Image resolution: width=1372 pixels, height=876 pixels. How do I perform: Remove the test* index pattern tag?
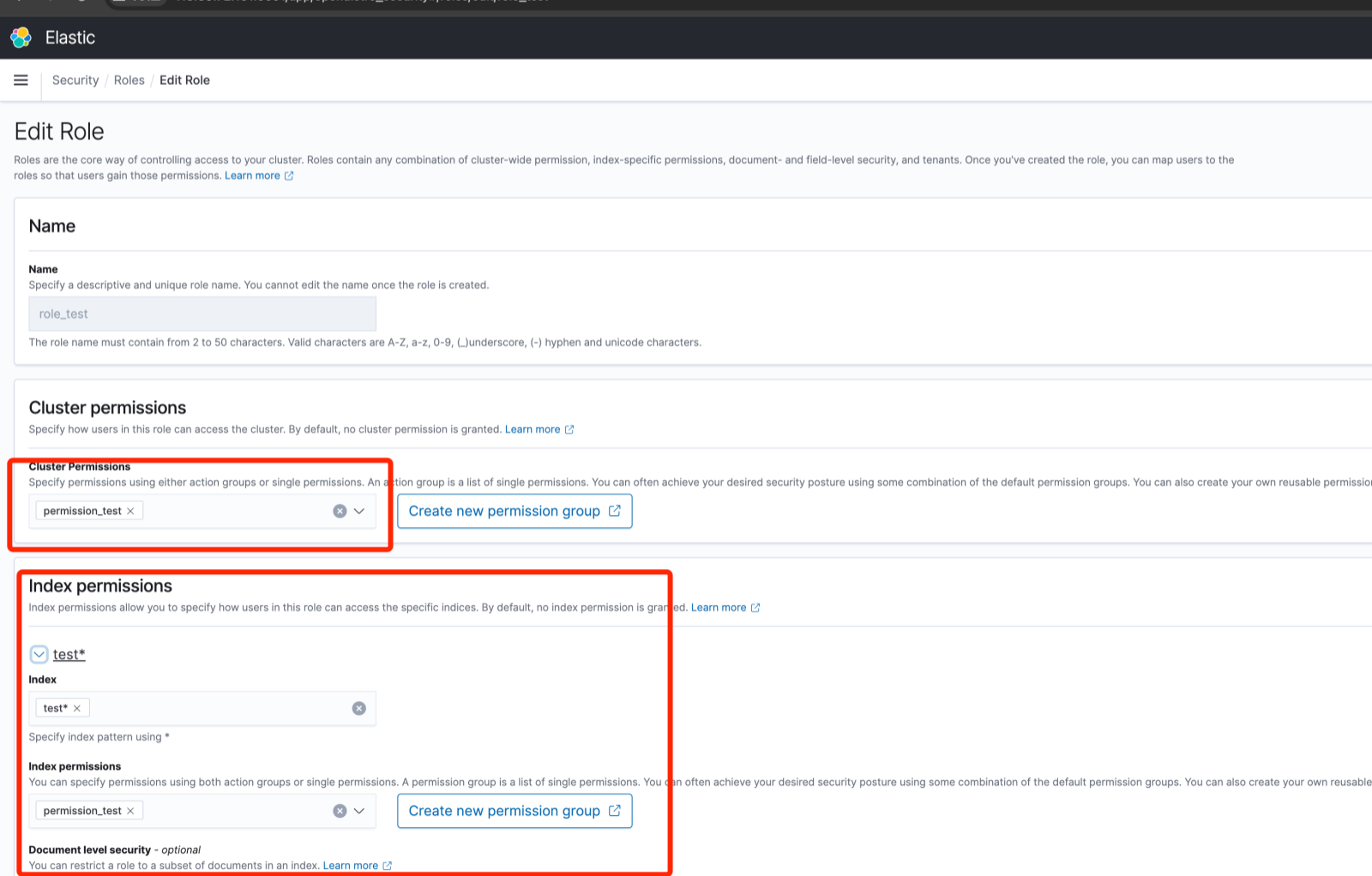point(77,708)
